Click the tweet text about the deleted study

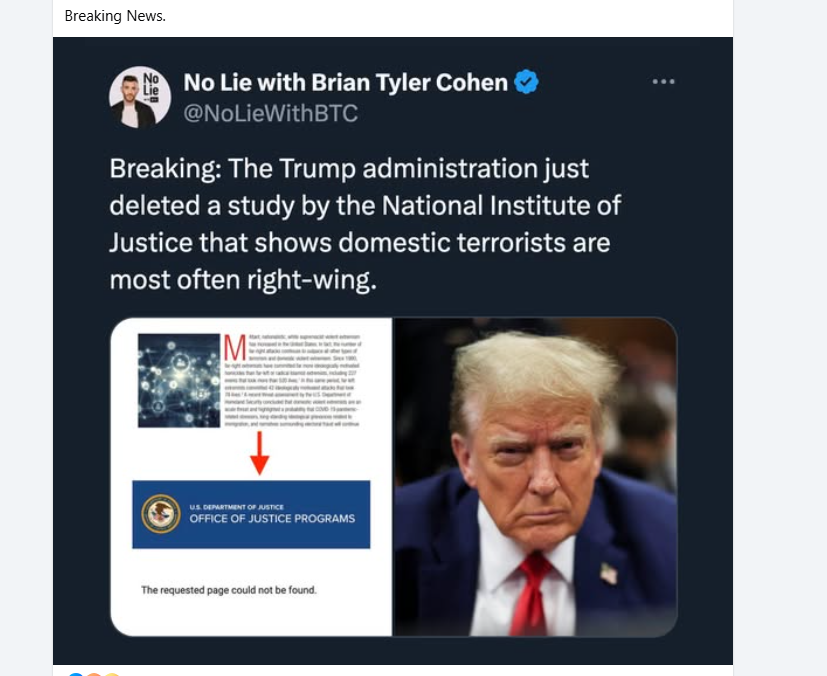pyautogui.click(x=365, y=224)
